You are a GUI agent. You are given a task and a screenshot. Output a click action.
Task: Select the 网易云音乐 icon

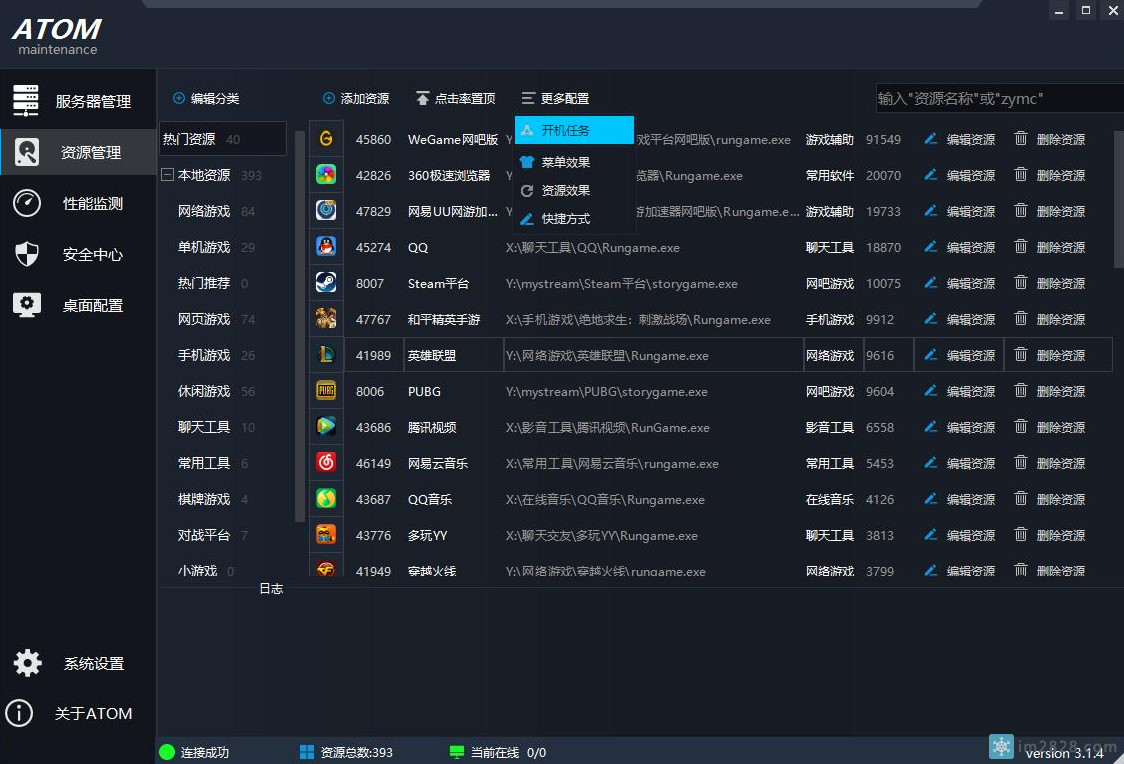[326, 463]
